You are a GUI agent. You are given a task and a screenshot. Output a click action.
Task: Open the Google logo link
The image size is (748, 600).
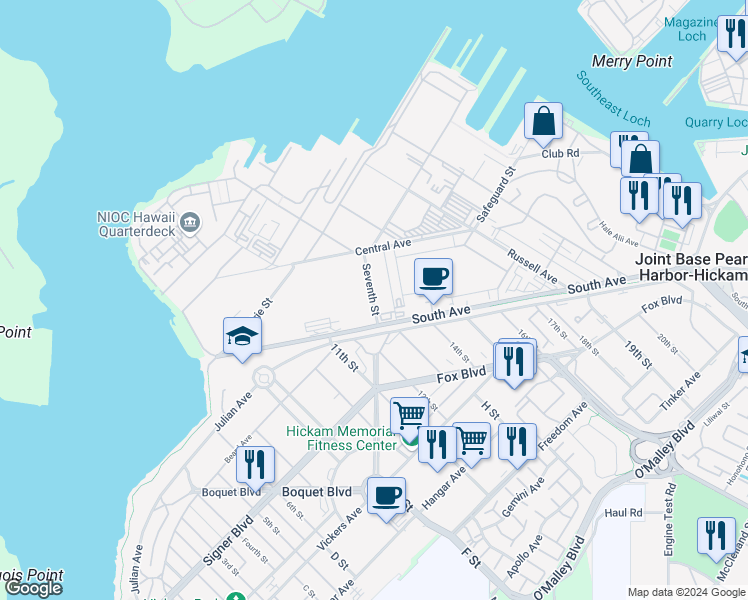34,588
